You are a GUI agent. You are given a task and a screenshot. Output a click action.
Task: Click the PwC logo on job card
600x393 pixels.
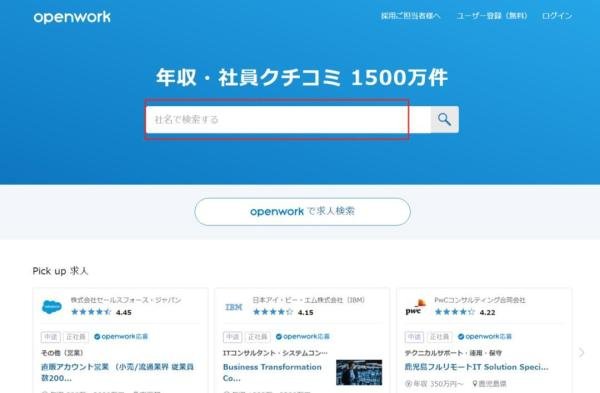tap(416, 307)
